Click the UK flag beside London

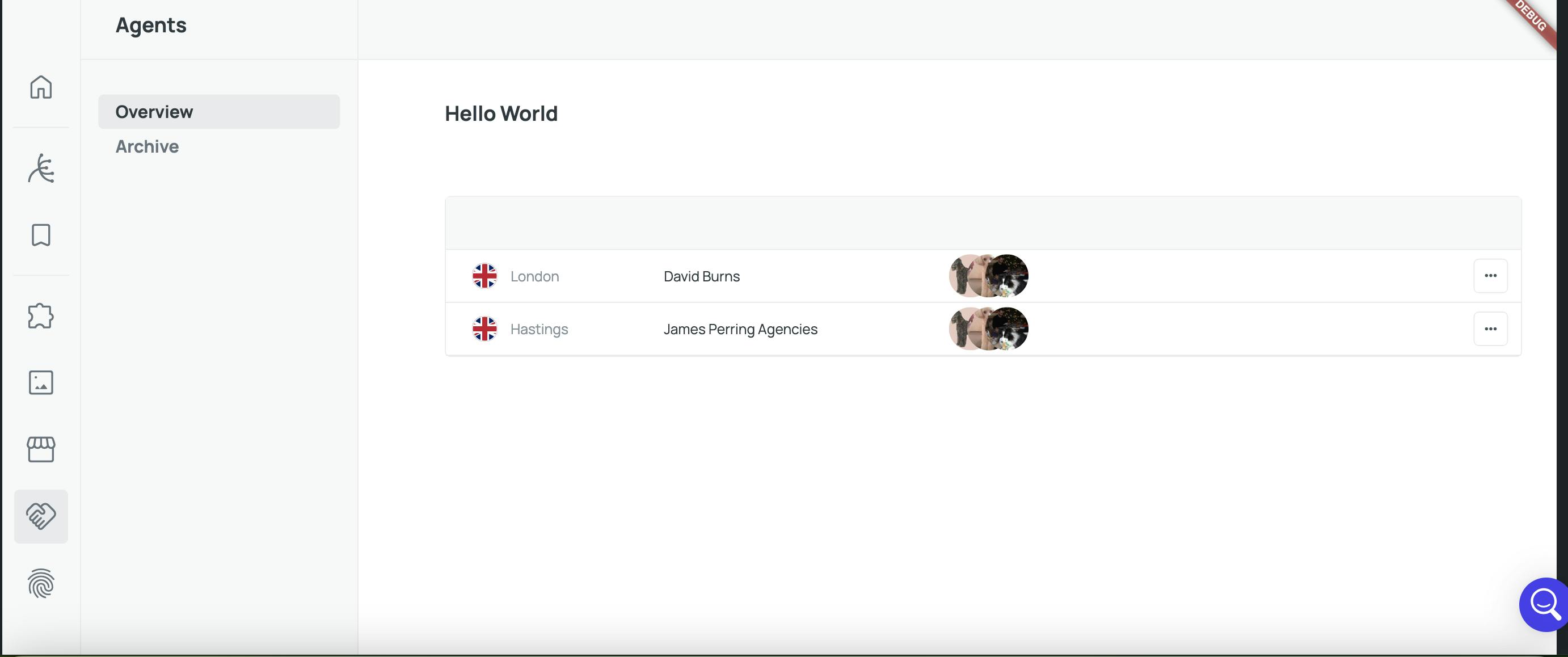point(484,276)
